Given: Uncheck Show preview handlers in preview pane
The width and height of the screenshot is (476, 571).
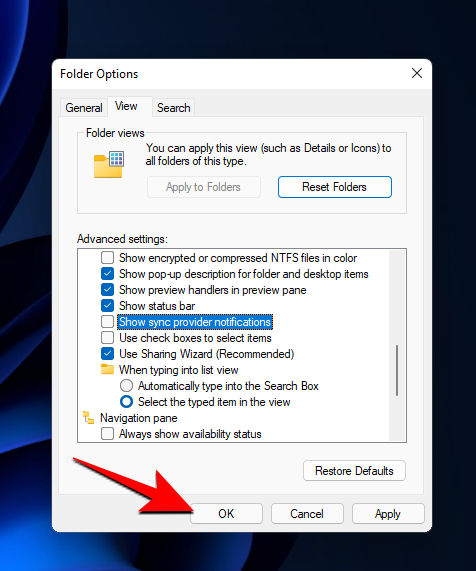Looking at the screenshot, I should [107, 290].
